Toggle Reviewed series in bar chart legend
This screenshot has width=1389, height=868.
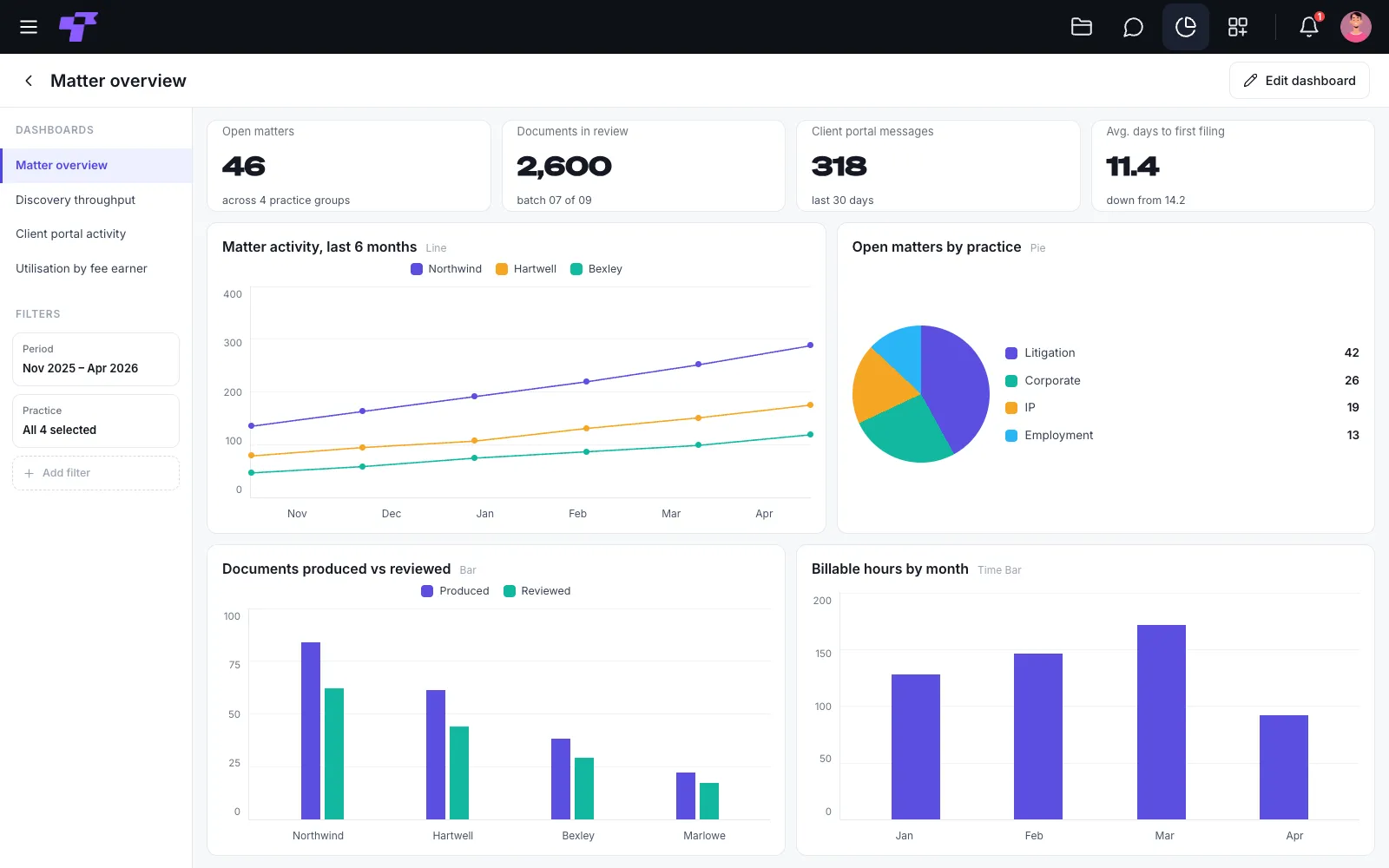(x=537, y=591)
